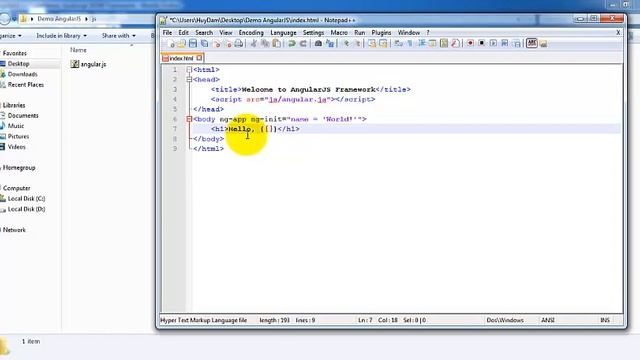Select the angular.js file in Explorer
The width and height of the screenshot is (640, 360).
click(89, 64)
